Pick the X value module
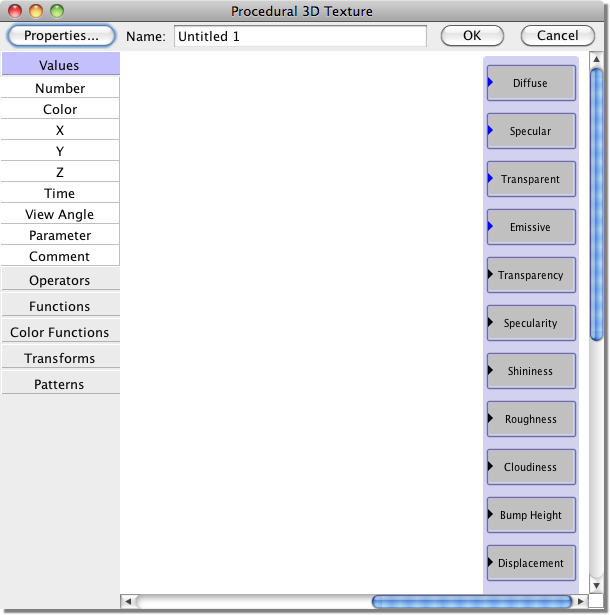The image size is (610, 615). coord(60,130)
